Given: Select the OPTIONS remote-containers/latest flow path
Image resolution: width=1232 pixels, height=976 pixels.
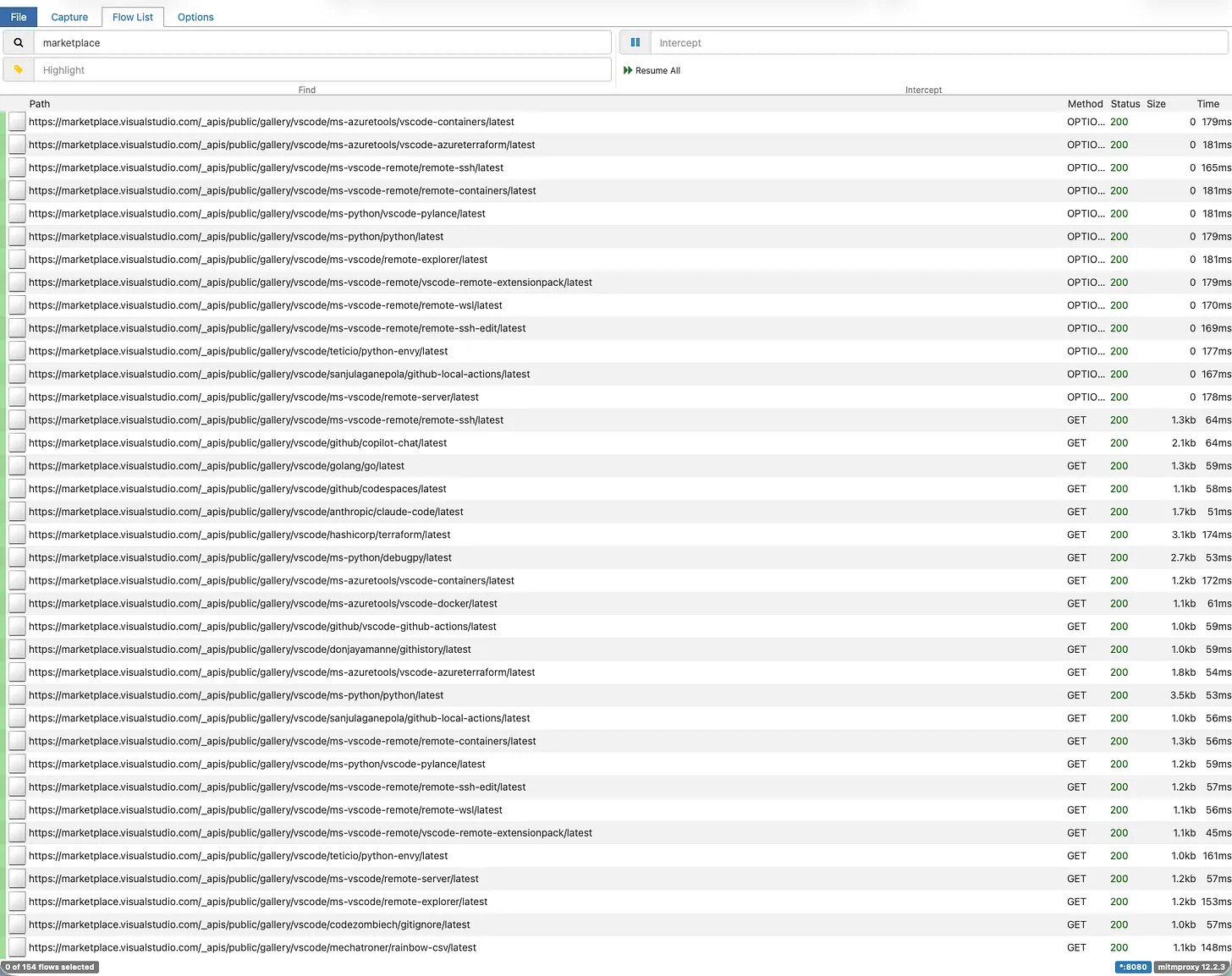Looking at the screenshot, I should coord(283,190).
